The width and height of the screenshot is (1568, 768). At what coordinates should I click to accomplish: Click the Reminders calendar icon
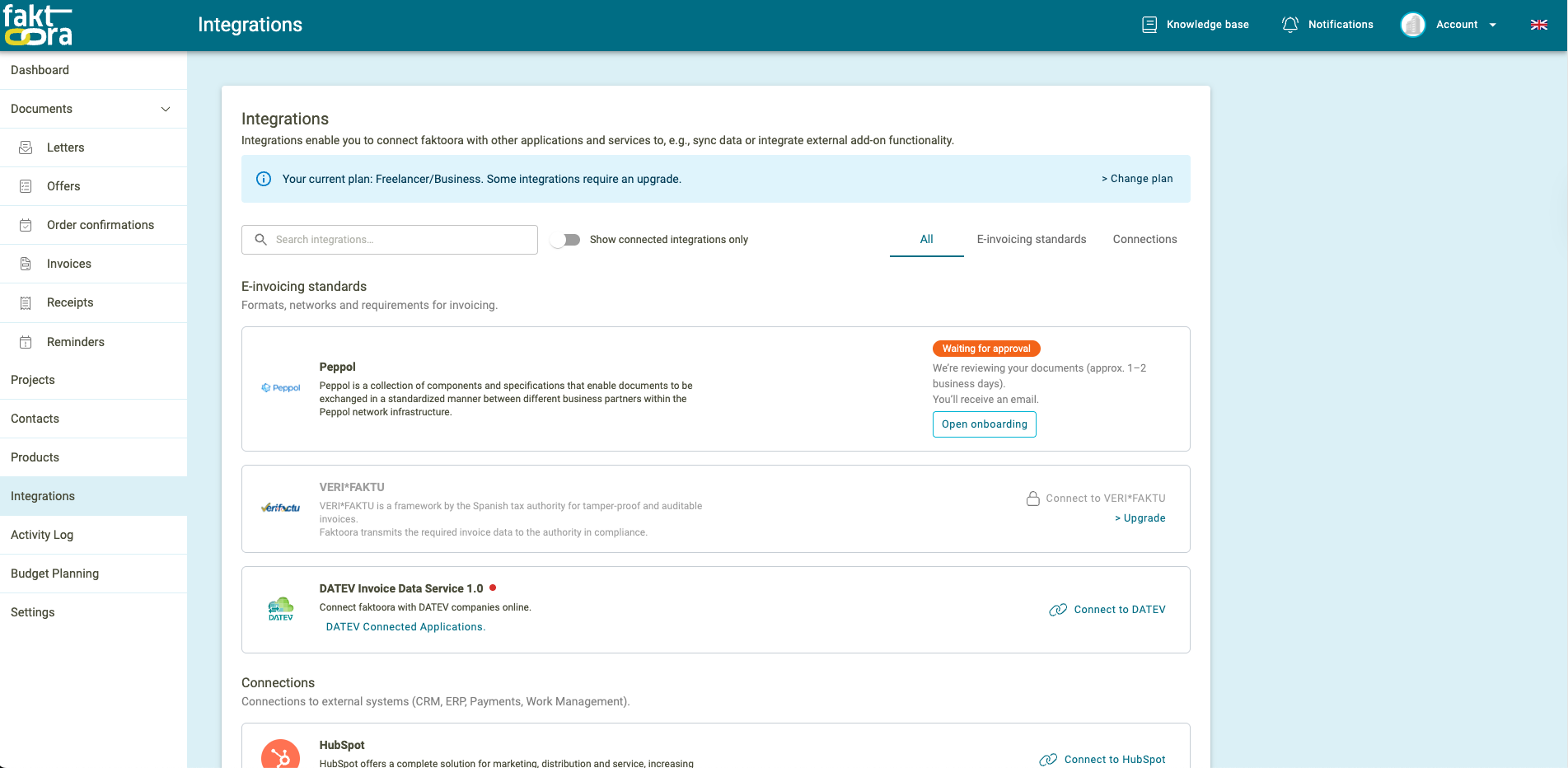pyautogui.click(x=26, y=342)
